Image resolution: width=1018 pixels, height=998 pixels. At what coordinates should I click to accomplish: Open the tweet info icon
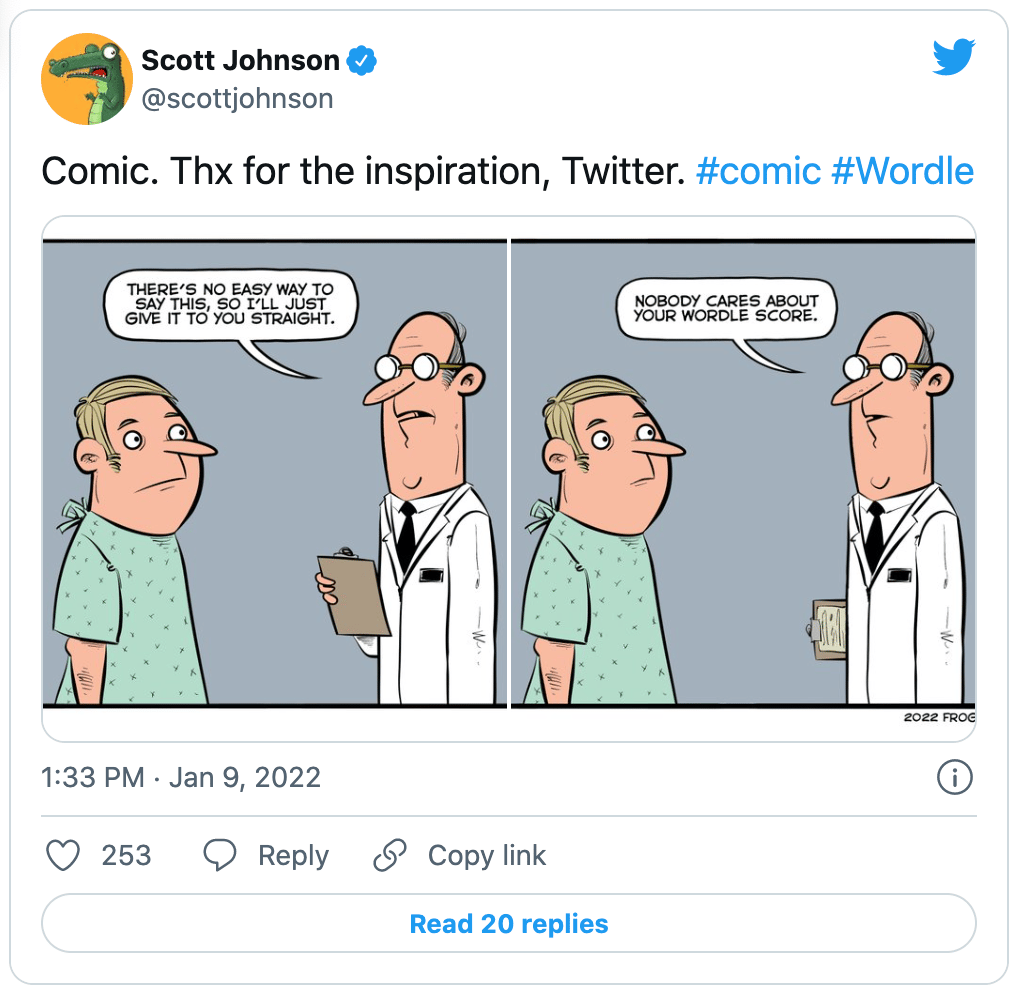pyautogui.click(x=955, y=777)
